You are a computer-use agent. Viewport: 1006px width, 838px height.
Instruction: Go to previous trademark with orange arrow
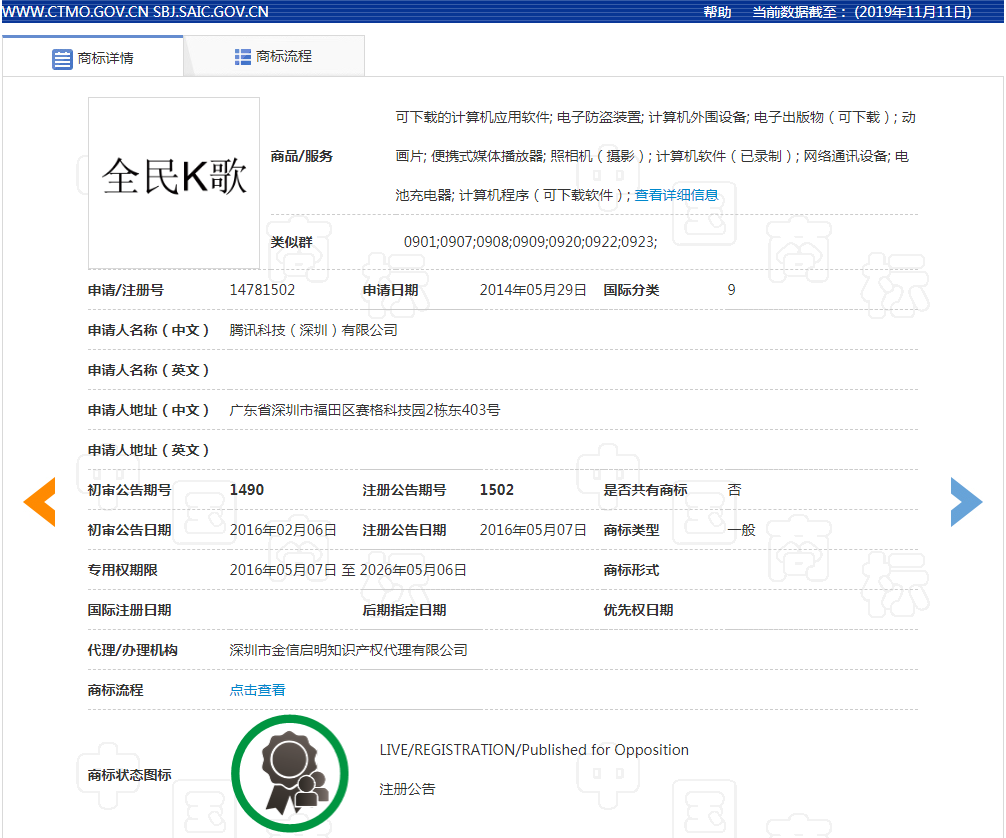click(40, 502)
